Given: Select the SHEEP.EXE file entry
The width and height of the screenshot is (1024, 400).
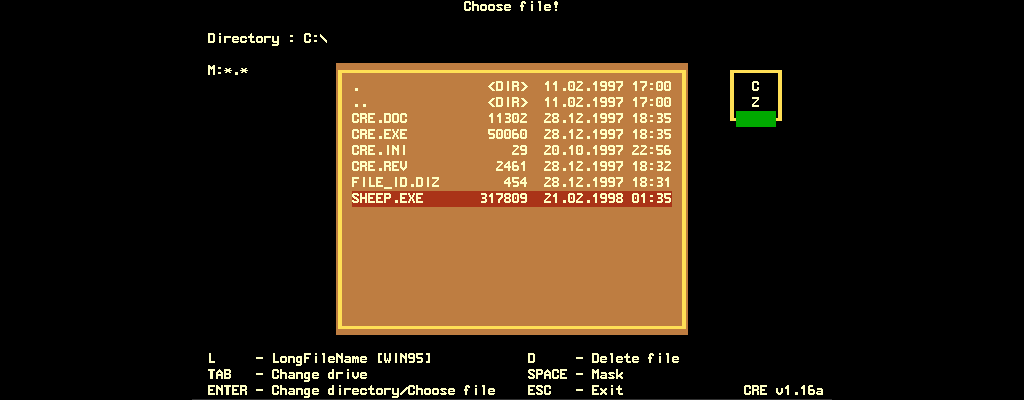Looking at the screenshot, I should pos(510,199).
